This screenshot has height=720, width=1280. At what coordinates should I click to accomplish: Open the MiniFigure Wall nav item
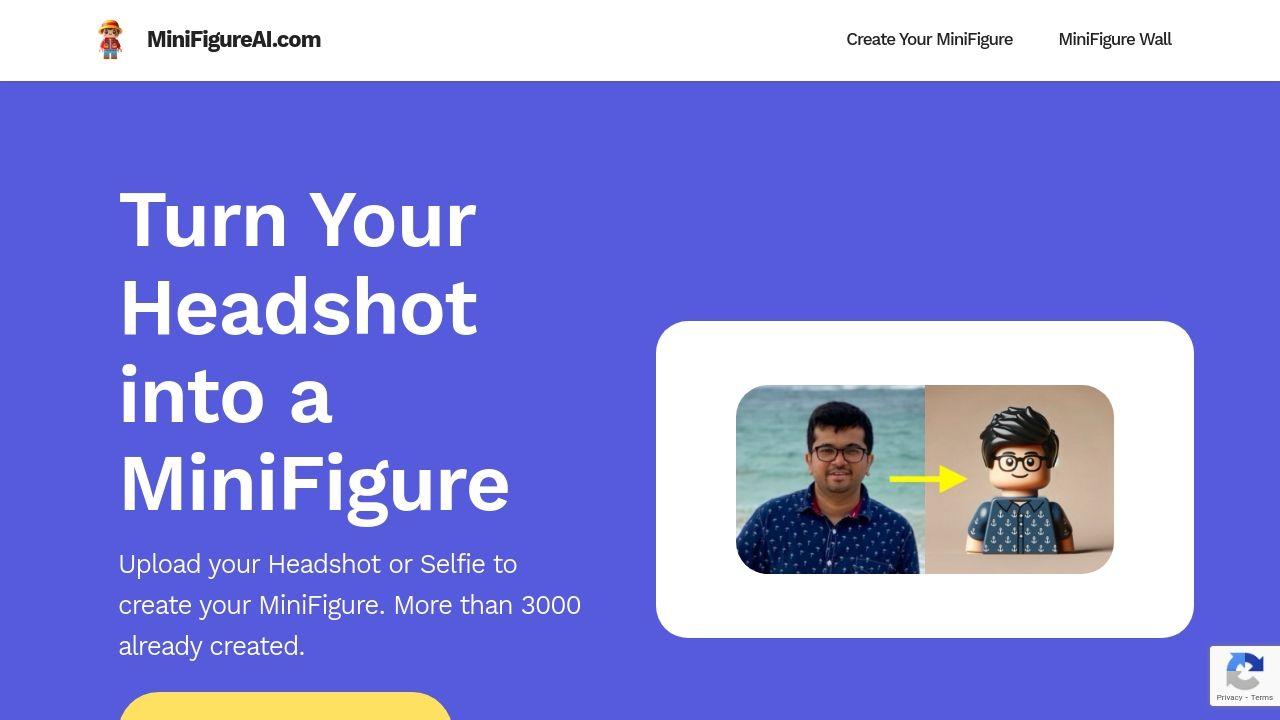point(1115,39)
